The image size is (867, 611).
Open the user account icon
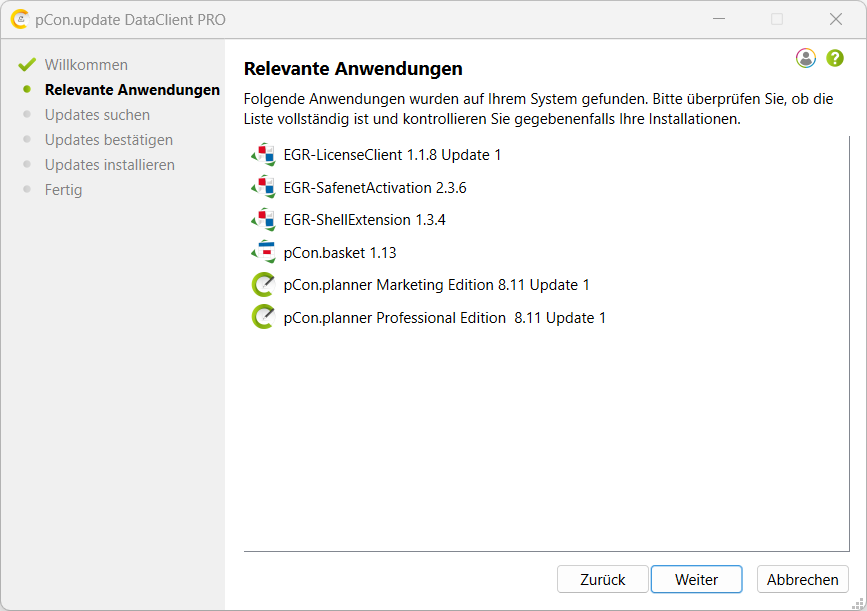point(806,58)
